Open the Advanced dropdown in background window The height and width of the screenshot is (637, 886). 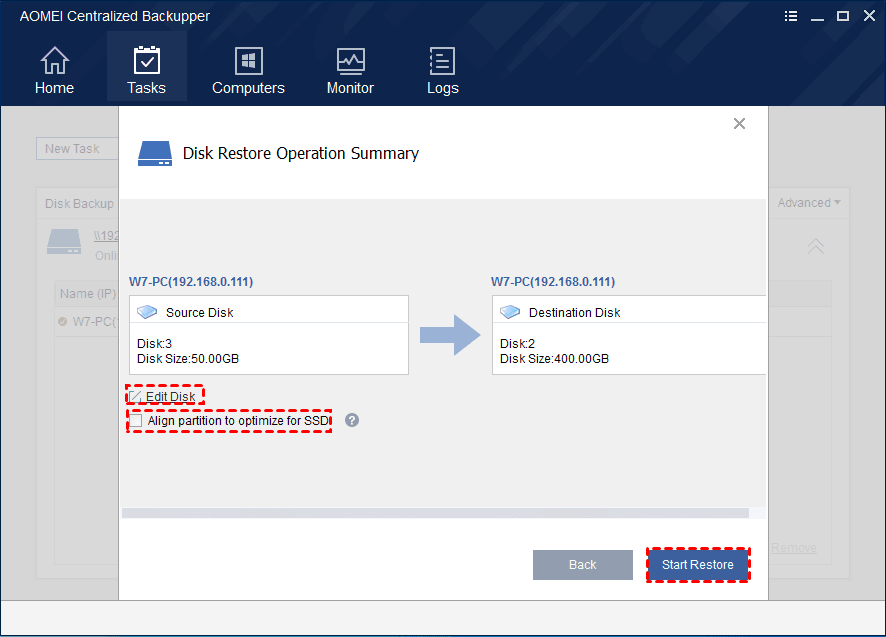click(809, 202)
